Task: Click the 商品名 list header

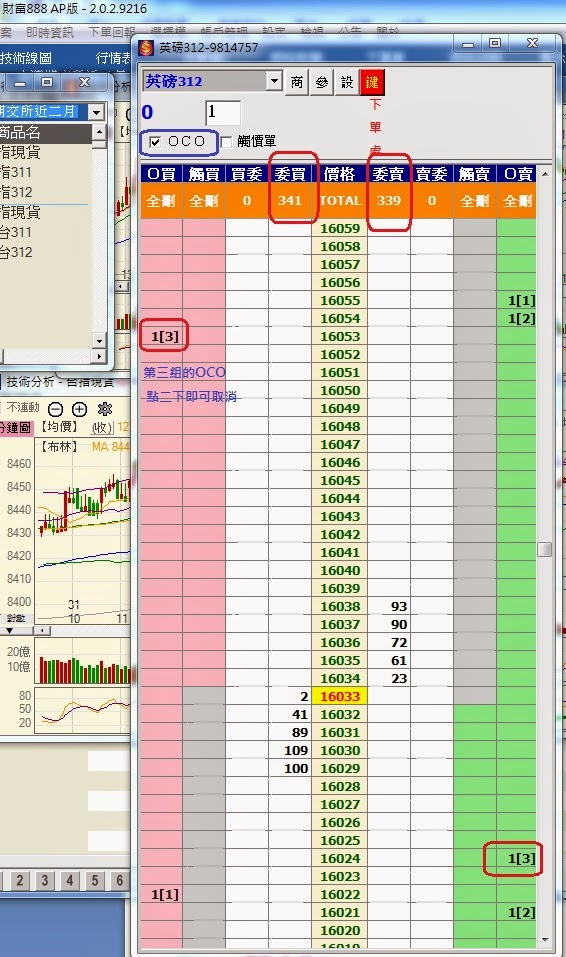Action: [x=46, y=132]
